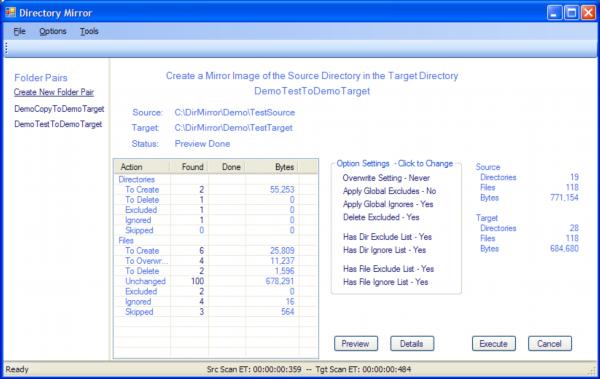Select DemoCopyToDemoTarget folder pair

tap(59, 109)
